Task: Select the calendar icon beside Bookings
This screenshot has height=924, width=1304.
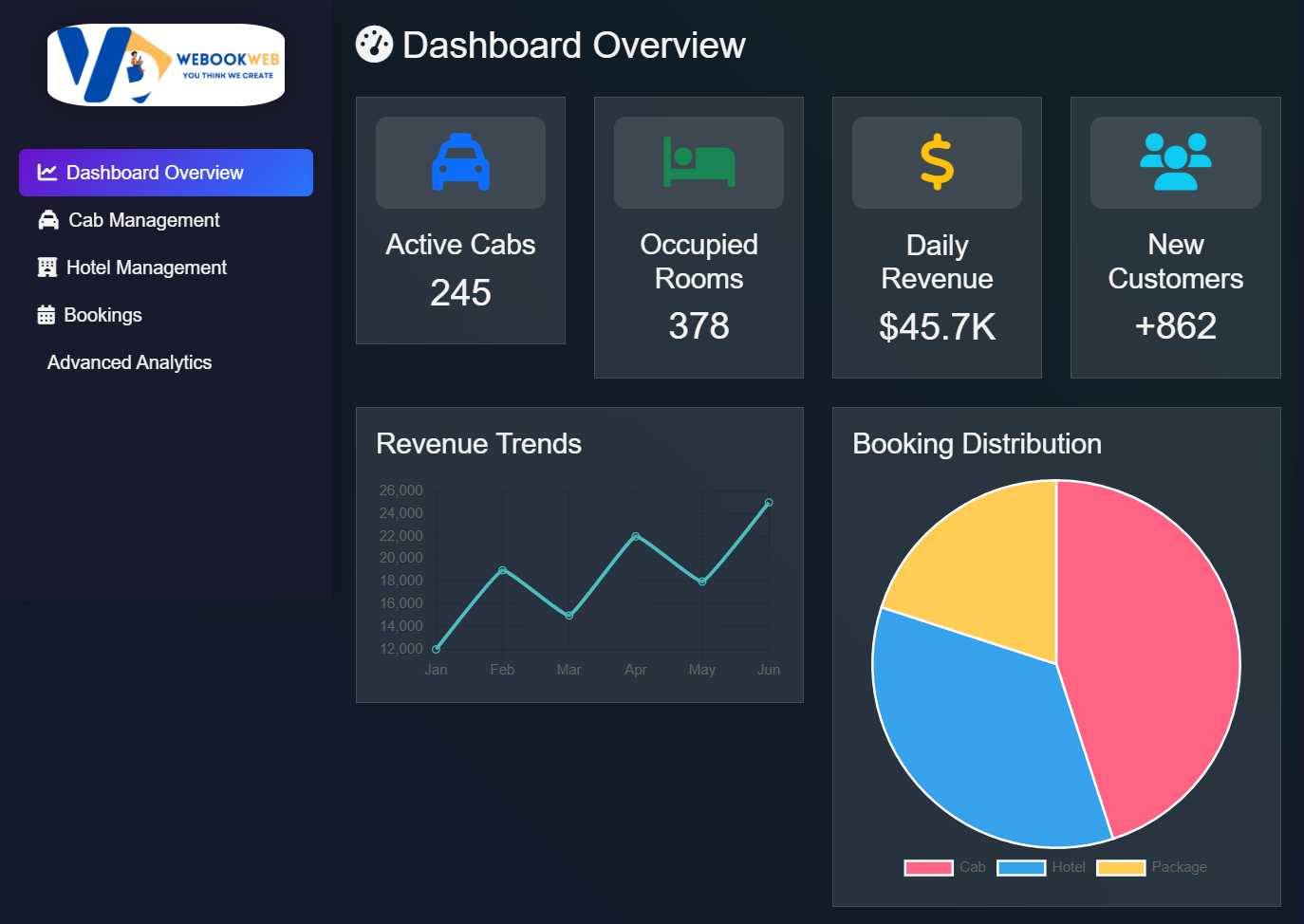Action: point(47,314)
